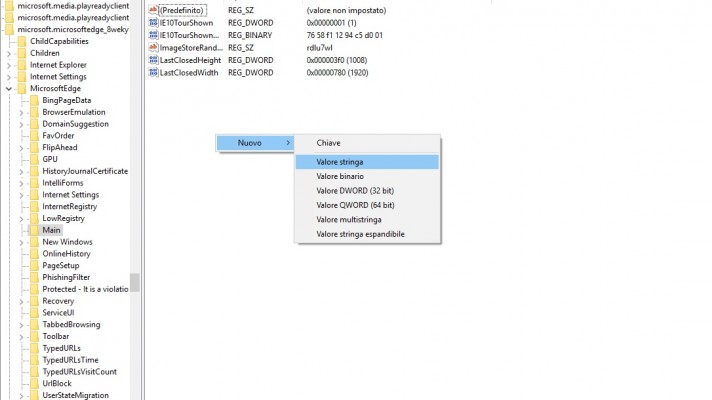Open the Nuovo context menu item

click(x=255, y=143)
